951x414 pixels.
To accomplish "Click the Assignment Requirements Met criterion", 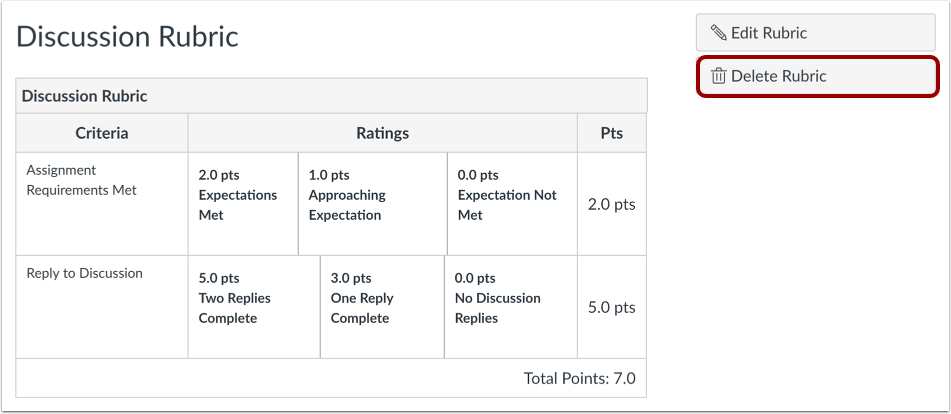I will 81,180.
